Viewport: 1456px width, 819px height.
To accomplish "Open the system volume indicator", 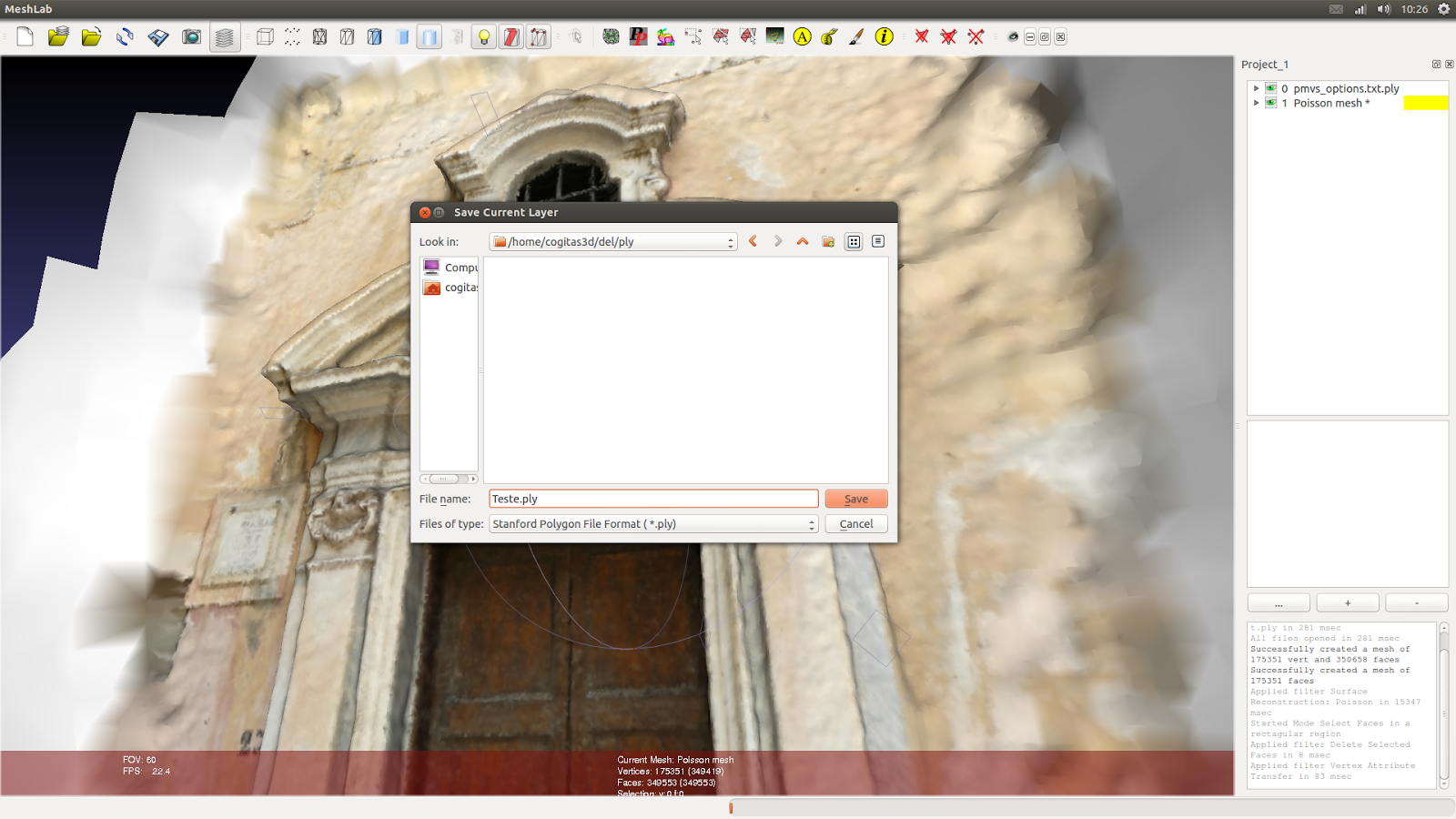I will pyautogui.click(x=1384, y=9).
